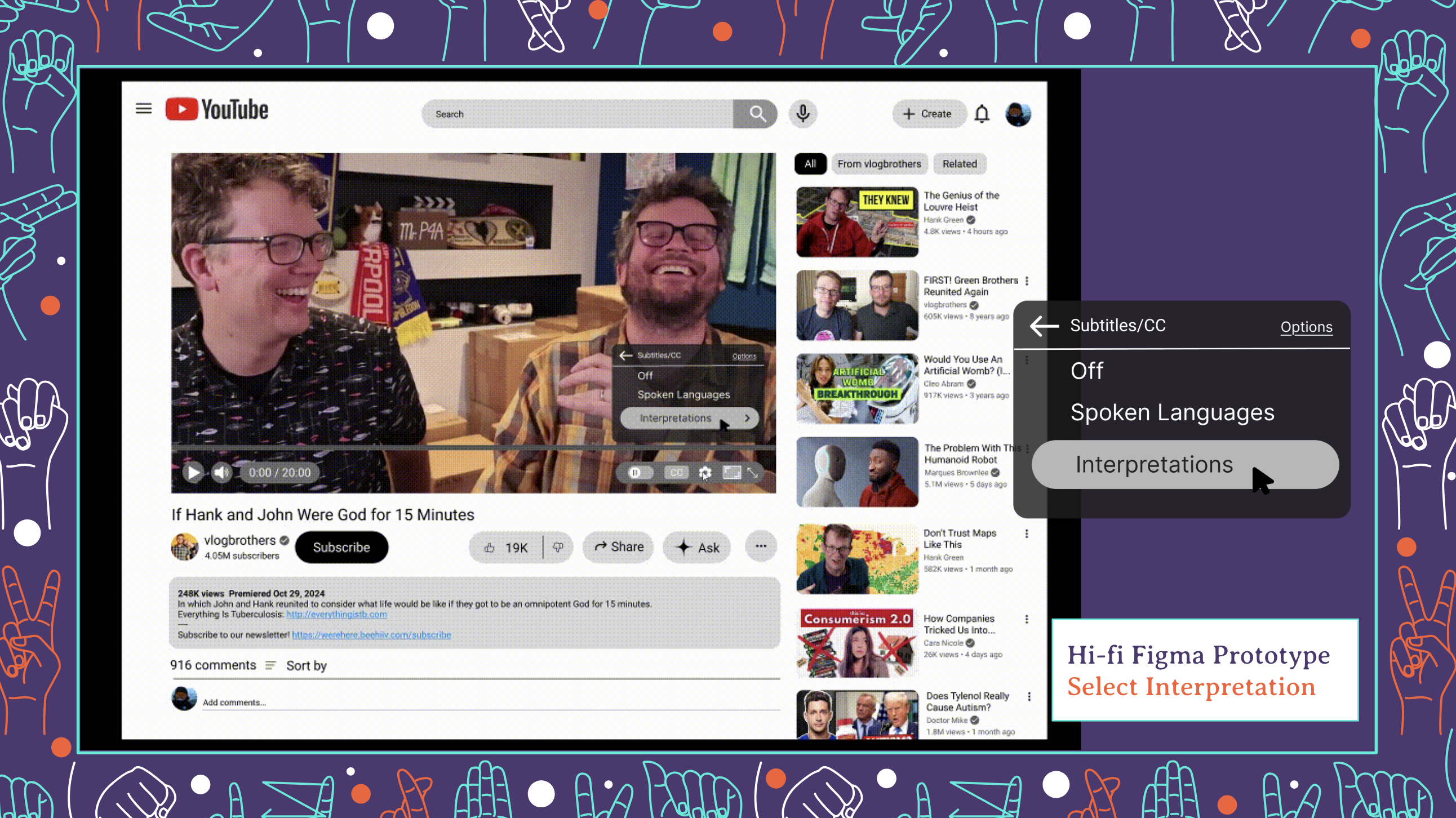Switch to theater mode view
Image resolution: width=1456 pixels, height=818 pixels.
tap(731, 472)
